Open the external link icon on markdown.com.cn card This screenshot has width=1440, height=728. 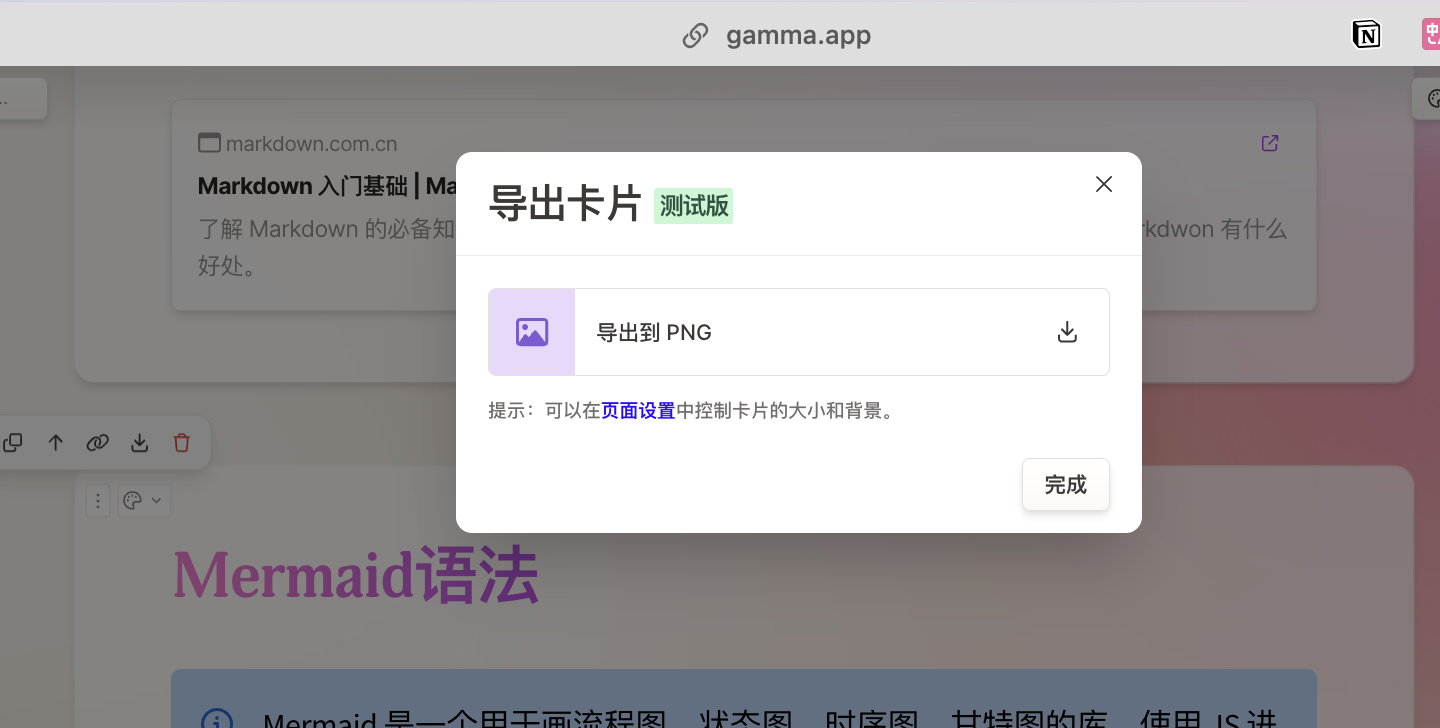point(1270,143)
